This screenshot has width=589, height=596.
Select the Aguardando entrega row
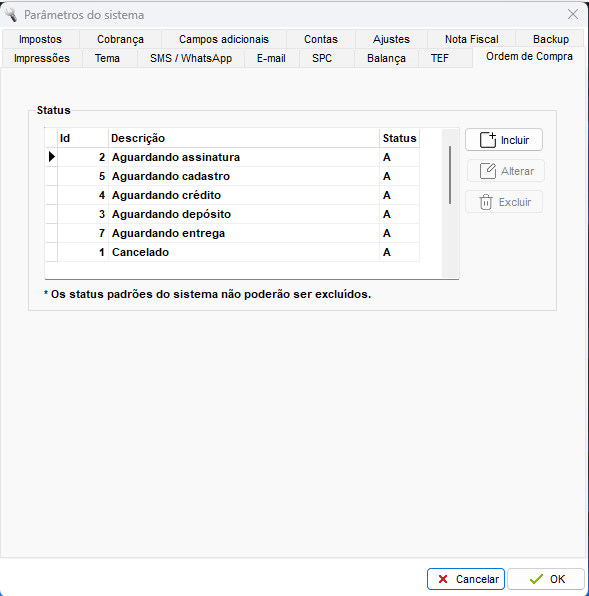coord(233,233)
